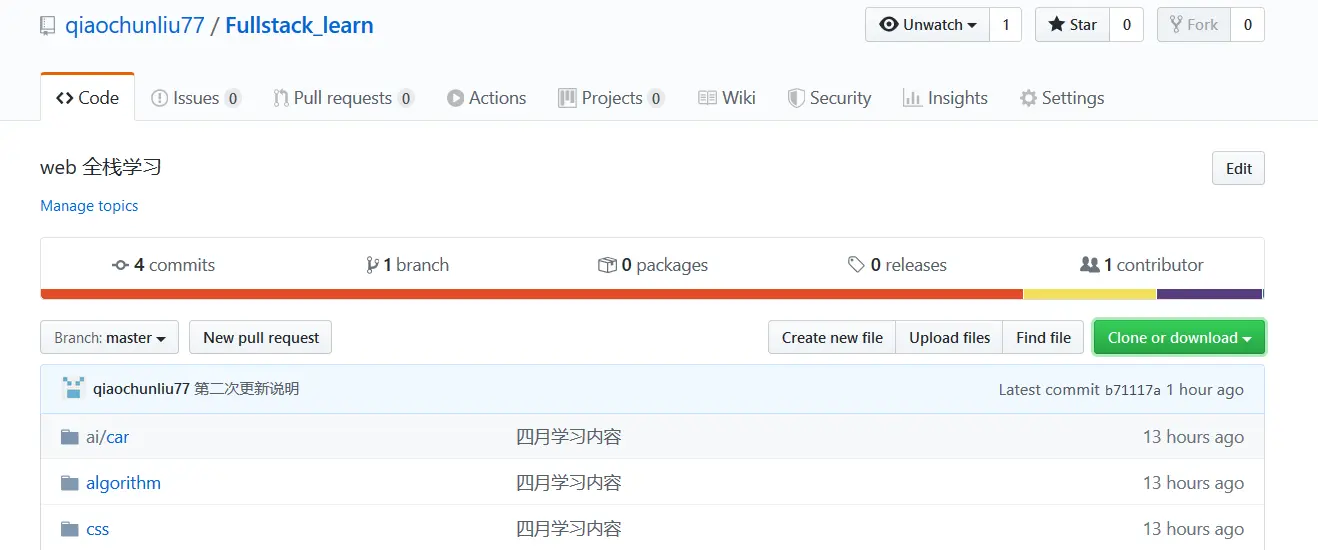Open the 四月学习内容 commit message in the algorithm row
This screenshot has width=1318, height=550.
[x=569, y=483]
